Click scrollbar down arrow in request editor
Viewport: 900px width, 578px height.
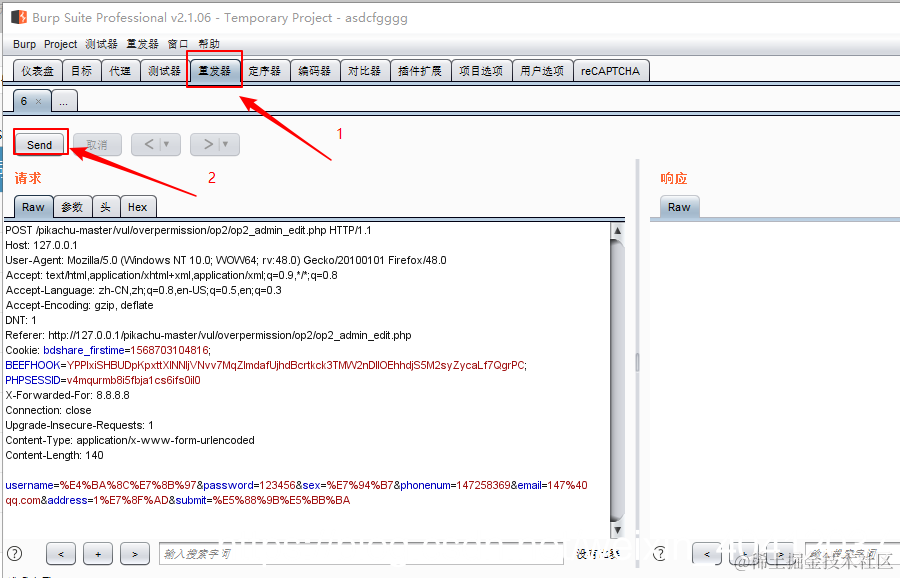point(618,530)
